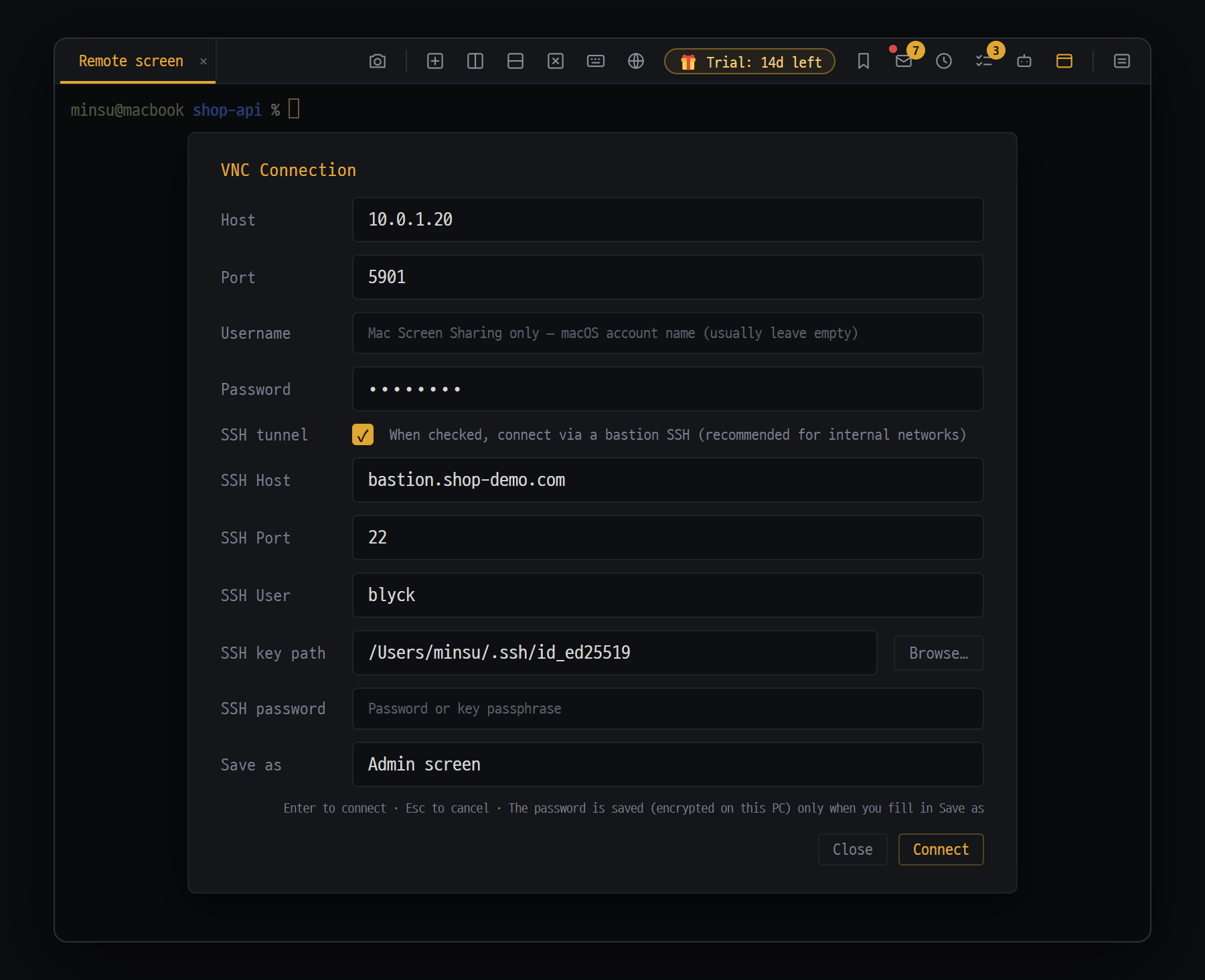Click the Port field showing 5901

coord(667,277)
